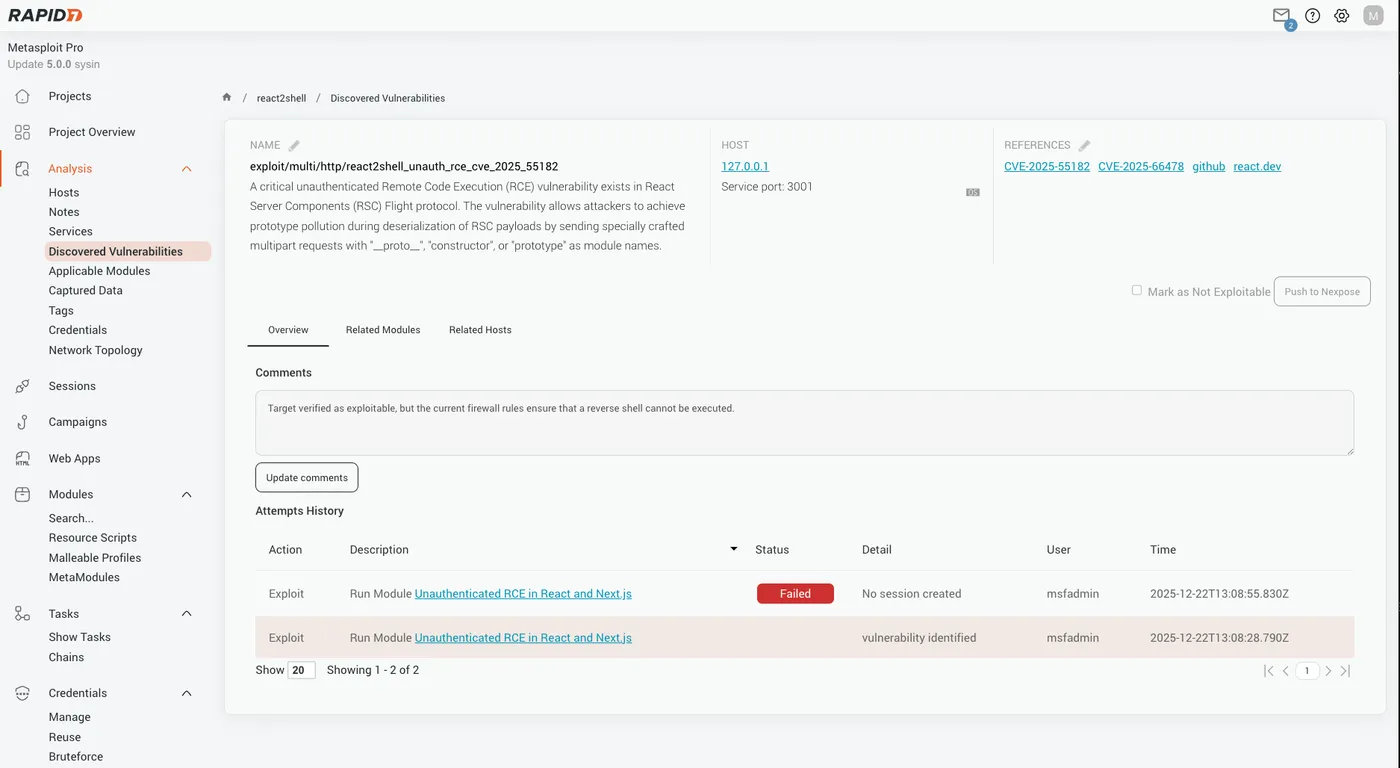Collapse the Tasks section
This screenshot has height=768, width=1400.
tap(186, 613)
